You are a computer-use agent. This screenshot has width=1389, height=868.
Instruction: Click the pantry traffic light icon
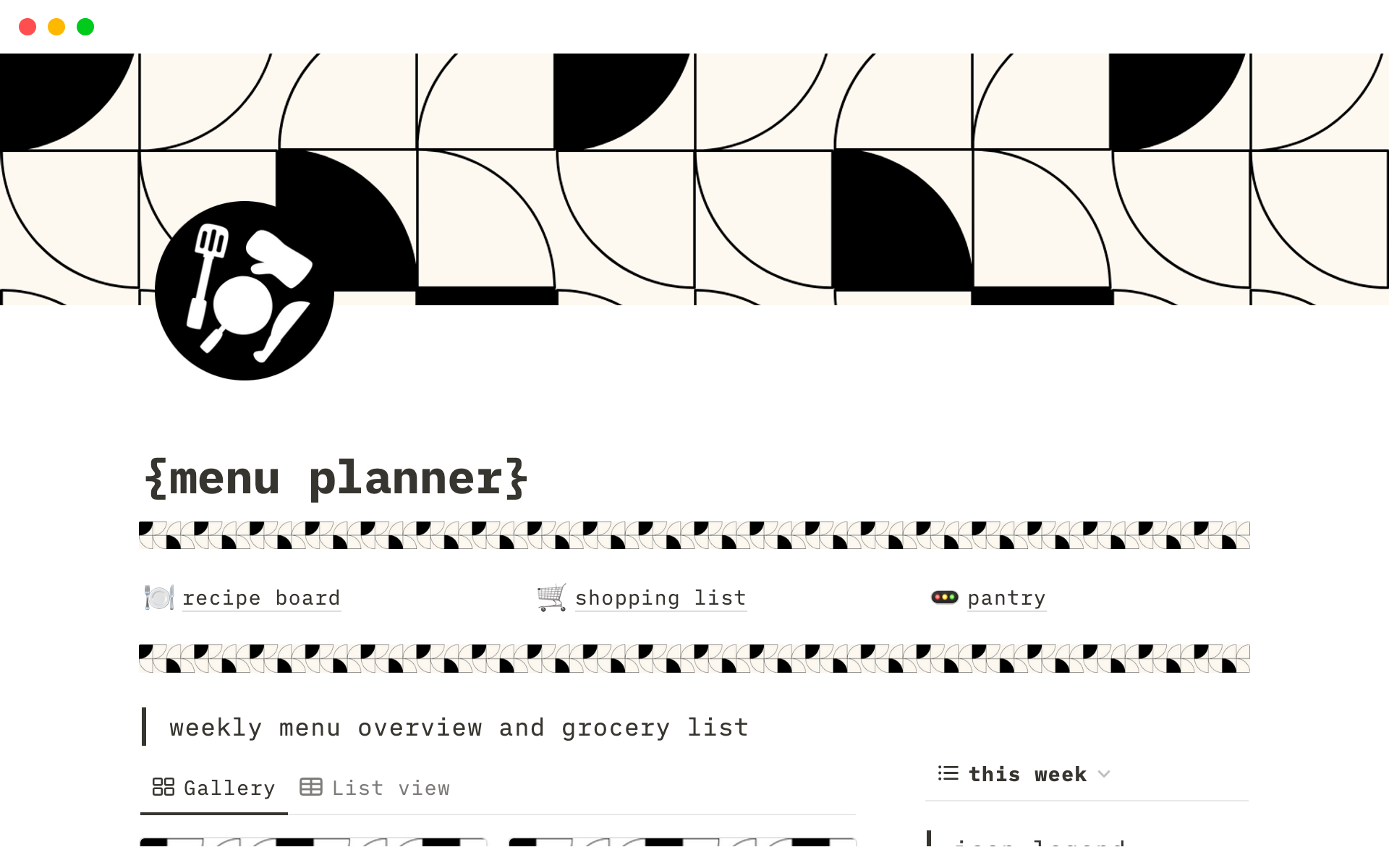click(943, 597)
